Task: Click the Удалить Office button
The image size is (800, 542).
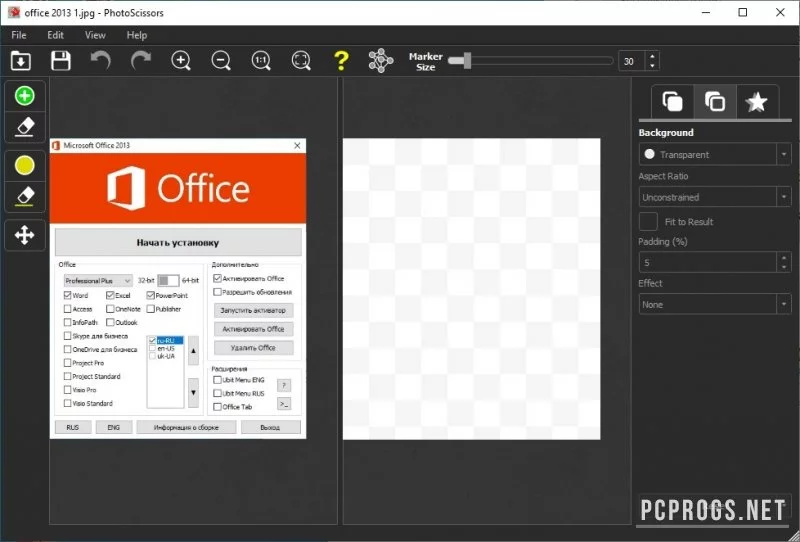Action: click(x=254, y=348)
